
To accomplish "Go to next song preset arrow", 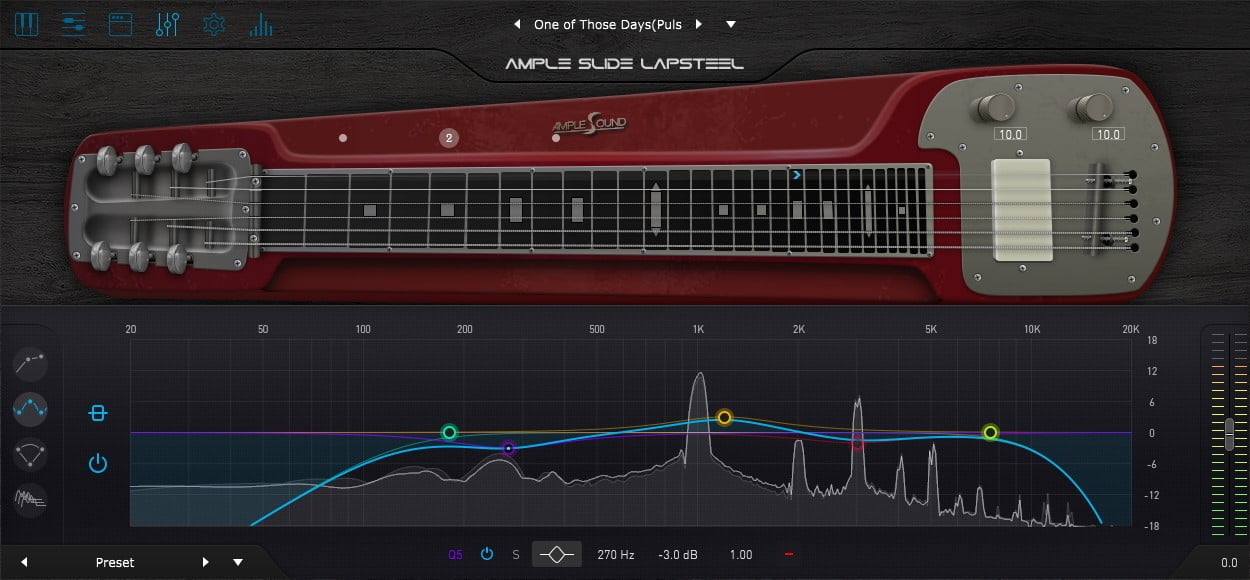I will pyautogui.click(x=699, y=24).
